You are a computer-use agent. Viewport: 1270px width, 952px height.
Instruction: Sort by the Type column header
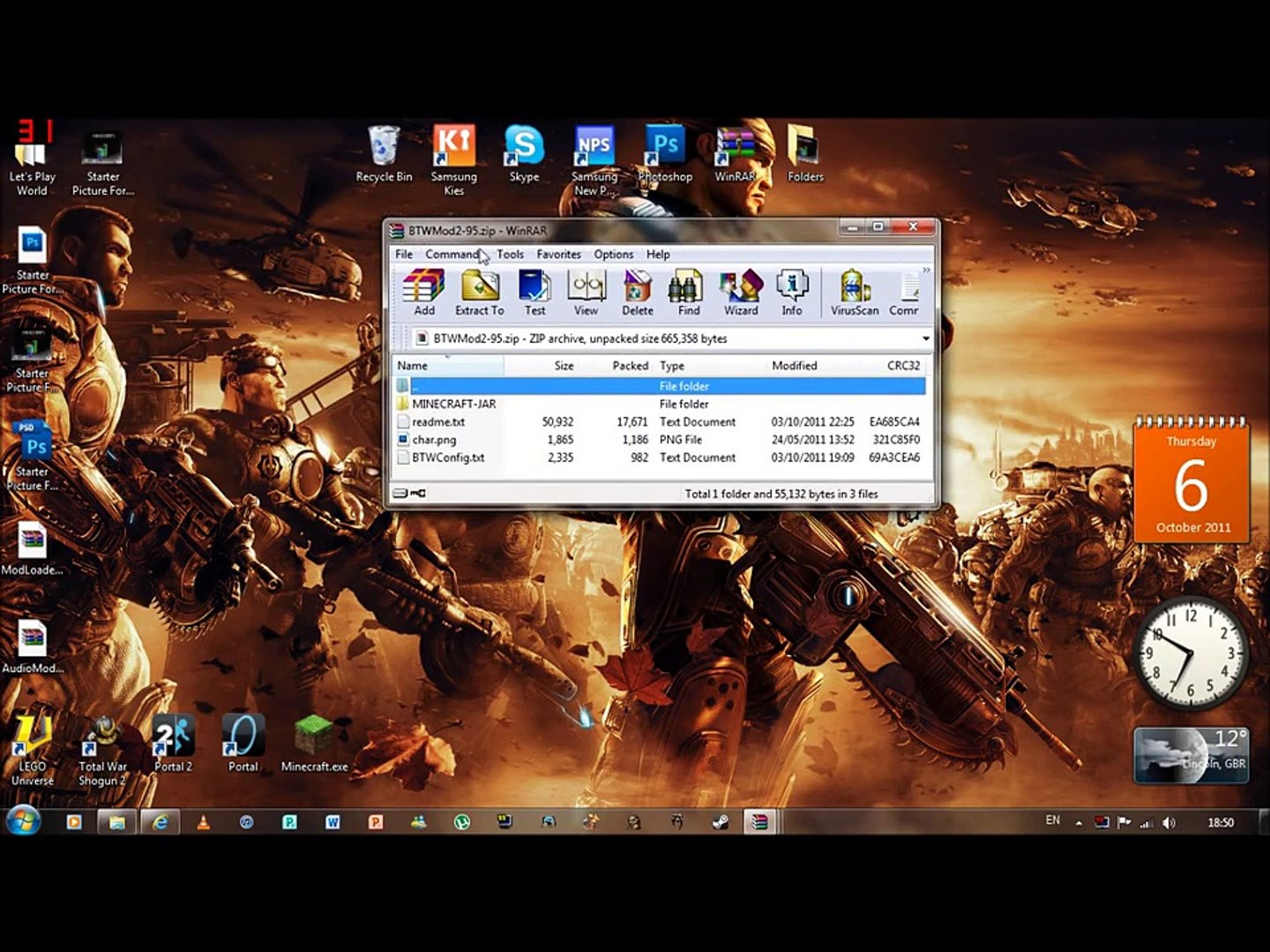point(710,365)
